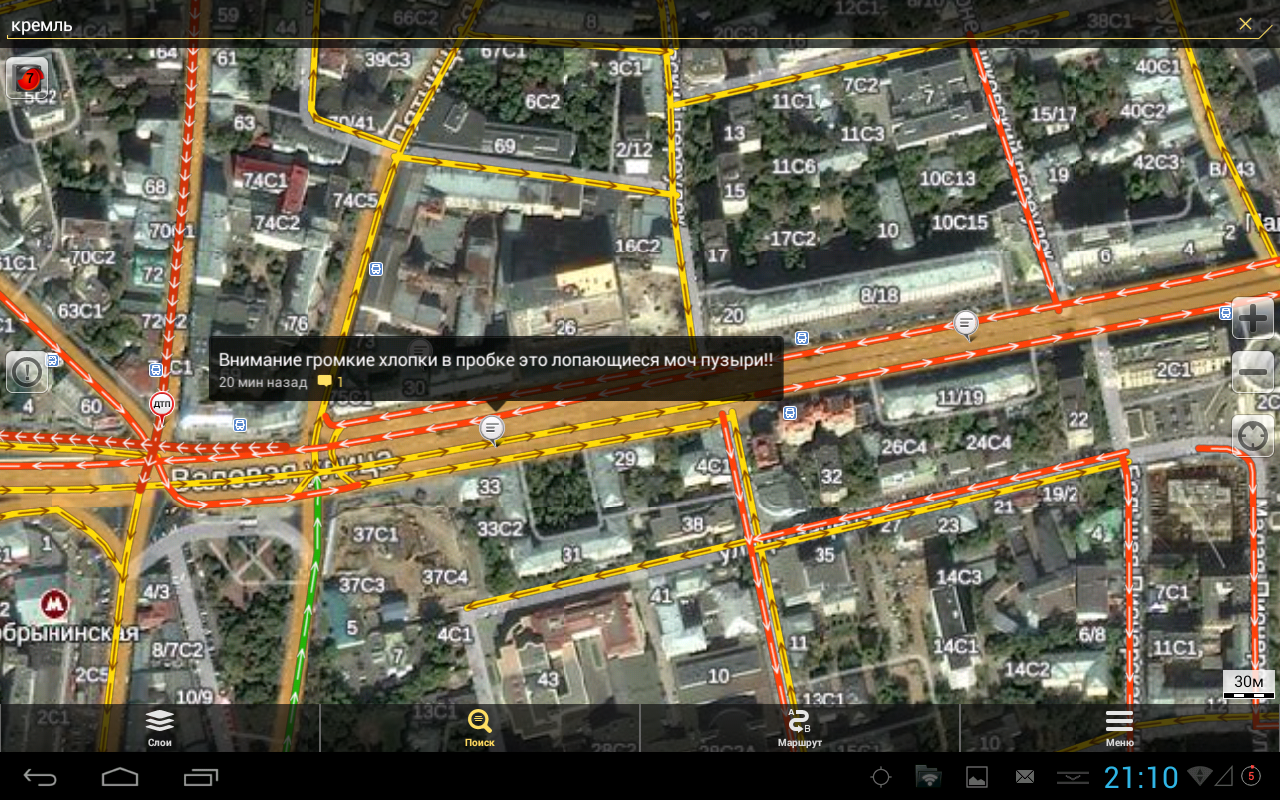Viewport: 1280px width, 800px height.
Task: Tap the 30м map scale indicator
Action: pyautogui.click(x=1249, y=684)
